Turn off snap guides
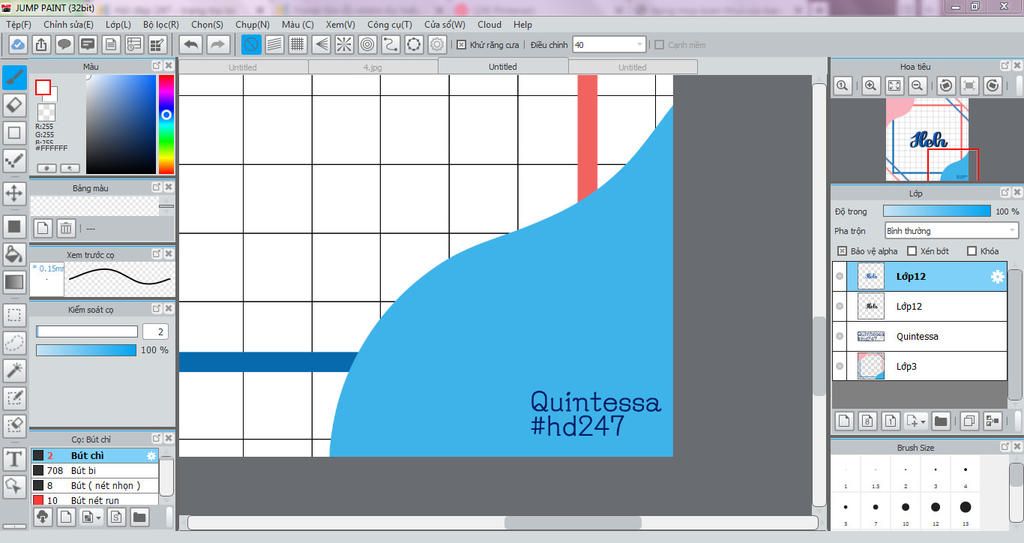The image size is (1024, 543). pos(251,44)
